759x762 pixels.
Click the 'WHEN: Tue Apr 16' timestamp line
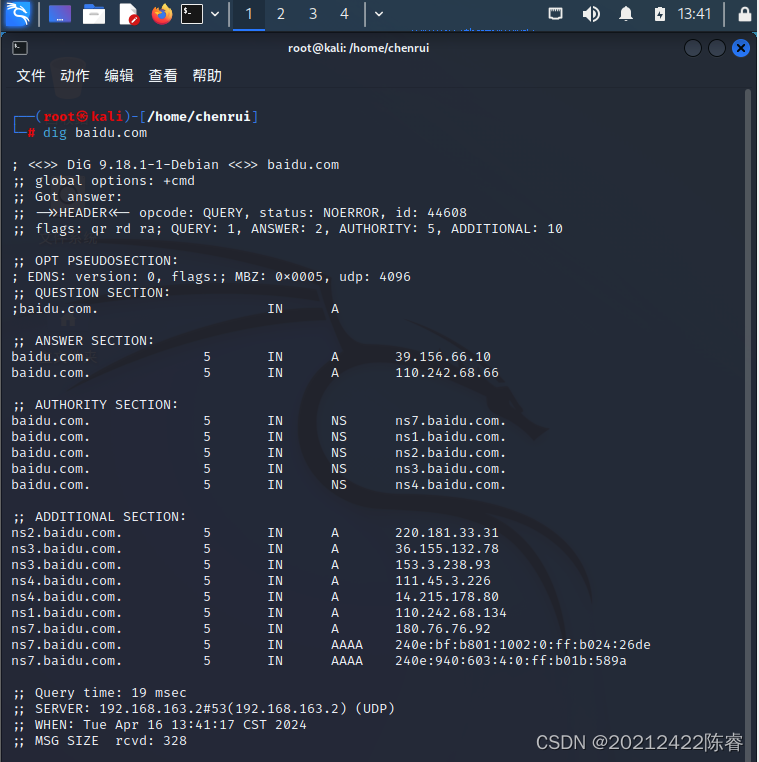pos(160,725)
